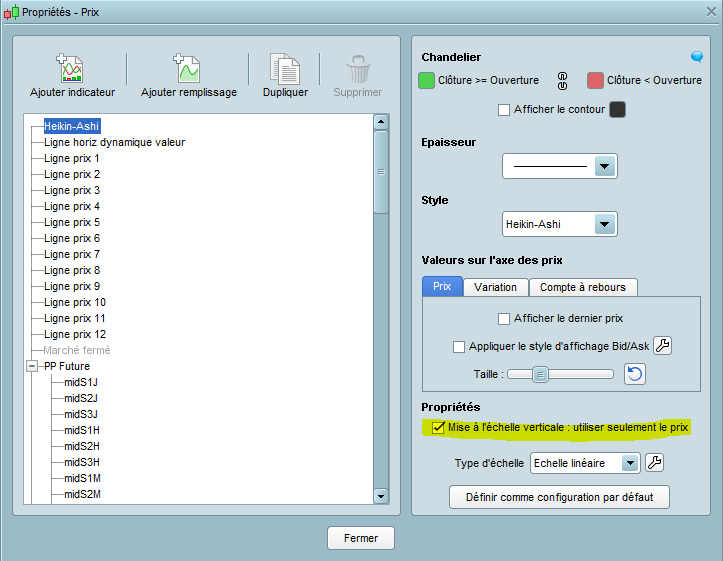Image resolution: width=723 pixels, height=561 pixels.
Task: Toggle the chain link between candle colors
Action: 563,81
